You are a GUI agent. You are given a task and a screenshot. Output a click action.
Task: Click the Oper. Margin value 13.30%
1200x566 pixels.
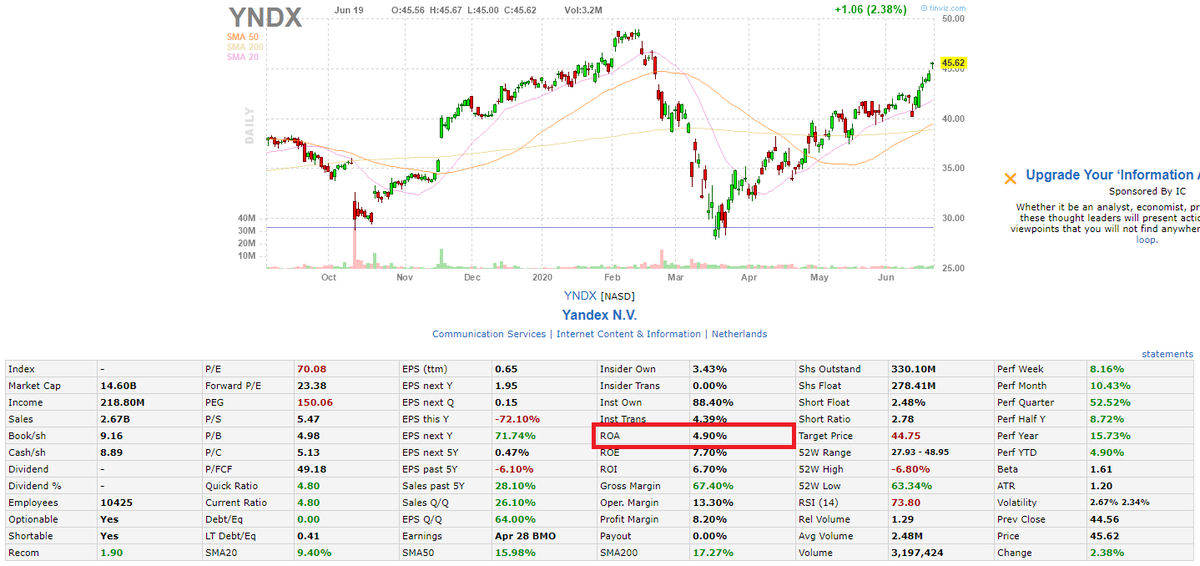[x=712, y=503]
